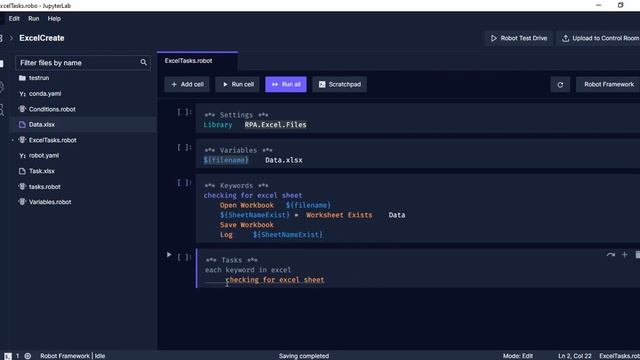The height and width of the screenshot is (360, 640).
Task: Click the robot icon beside tasks.robot
Action: 22,187
